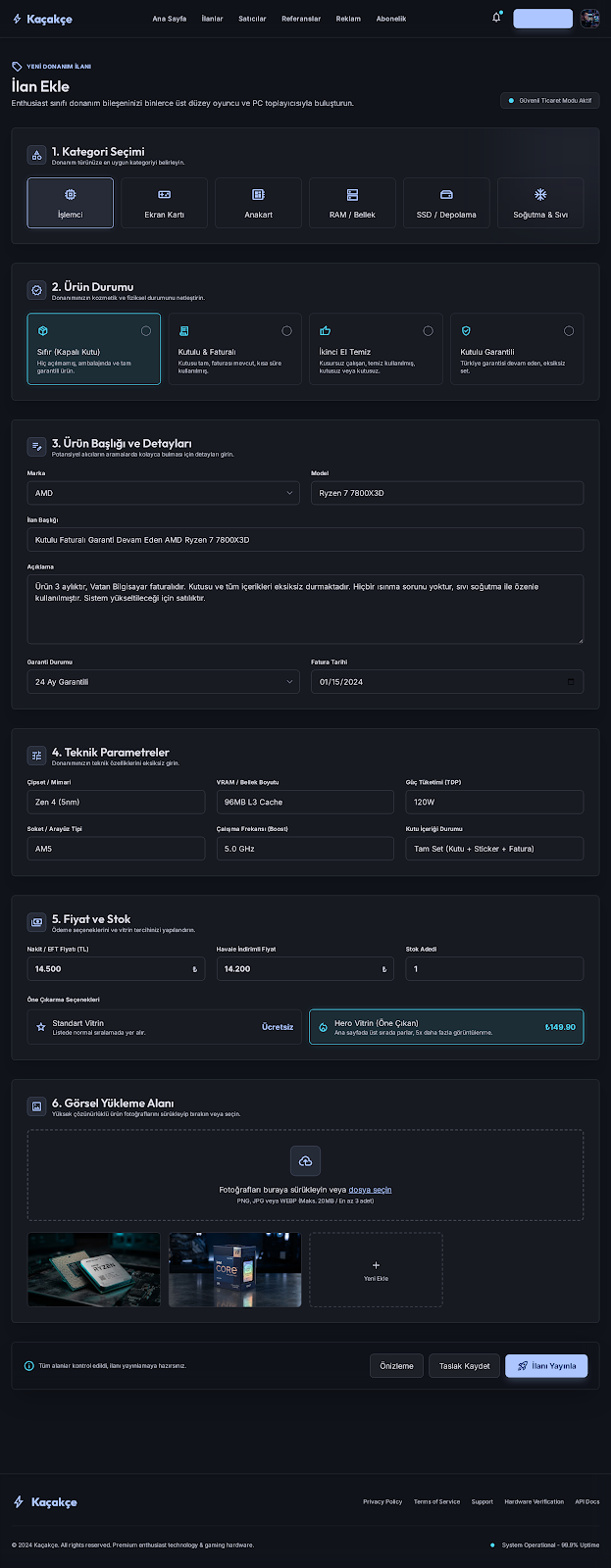Select the RAM / Bellek category card
The height and width of the screenshot is (1568, 611).
coord(352,203)
